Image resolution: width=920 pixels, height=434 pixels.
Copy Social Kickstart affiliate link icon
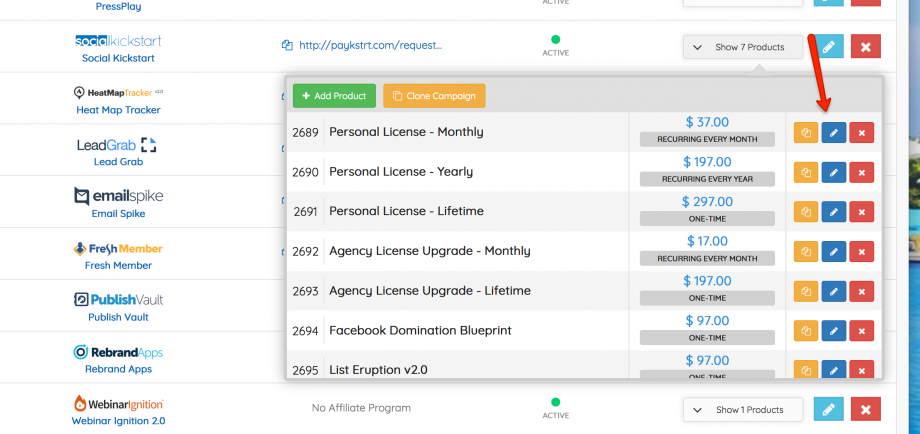288,45
